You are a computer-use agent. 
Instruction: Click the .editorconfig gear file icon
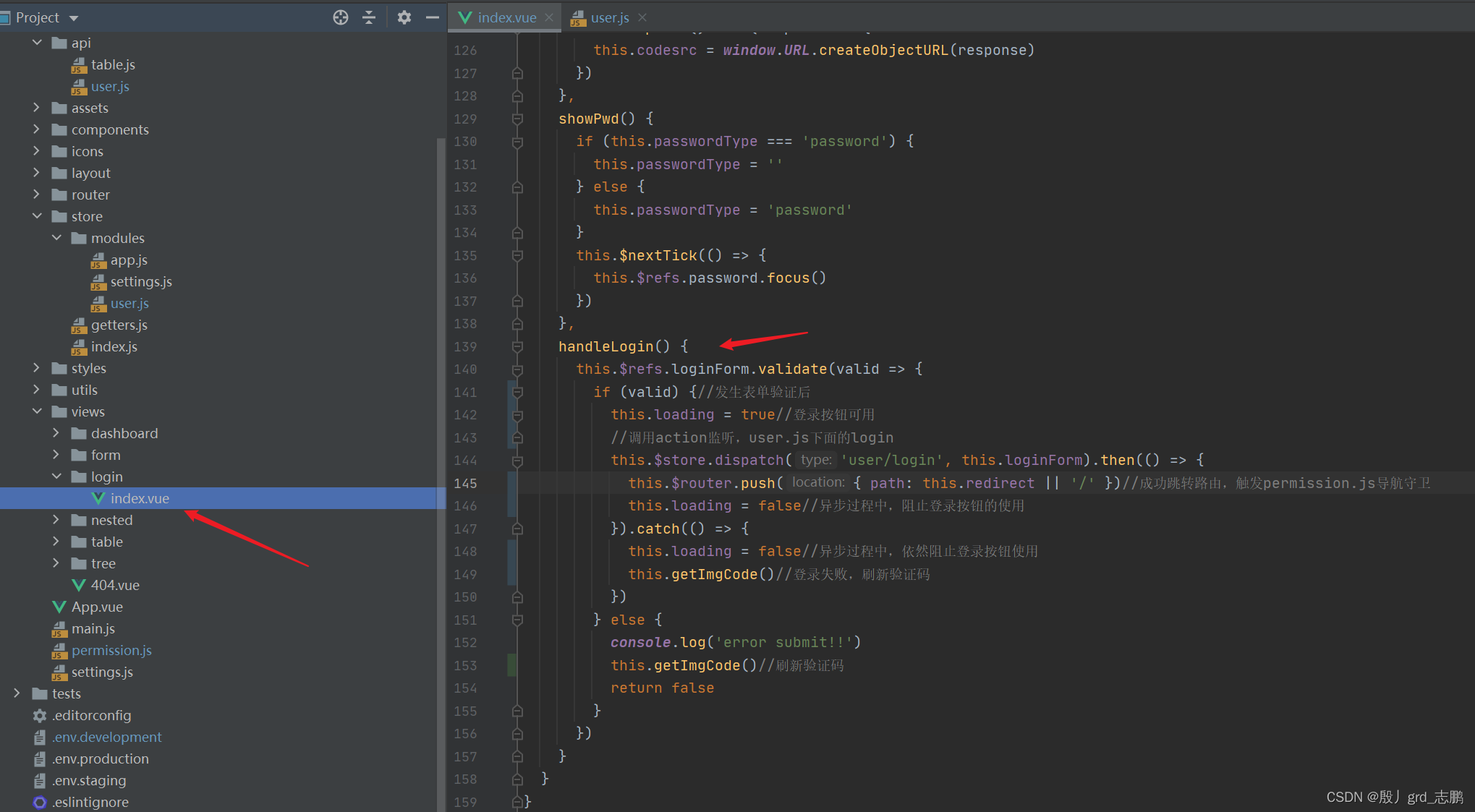pyautogui.click(x=40, y=715)
